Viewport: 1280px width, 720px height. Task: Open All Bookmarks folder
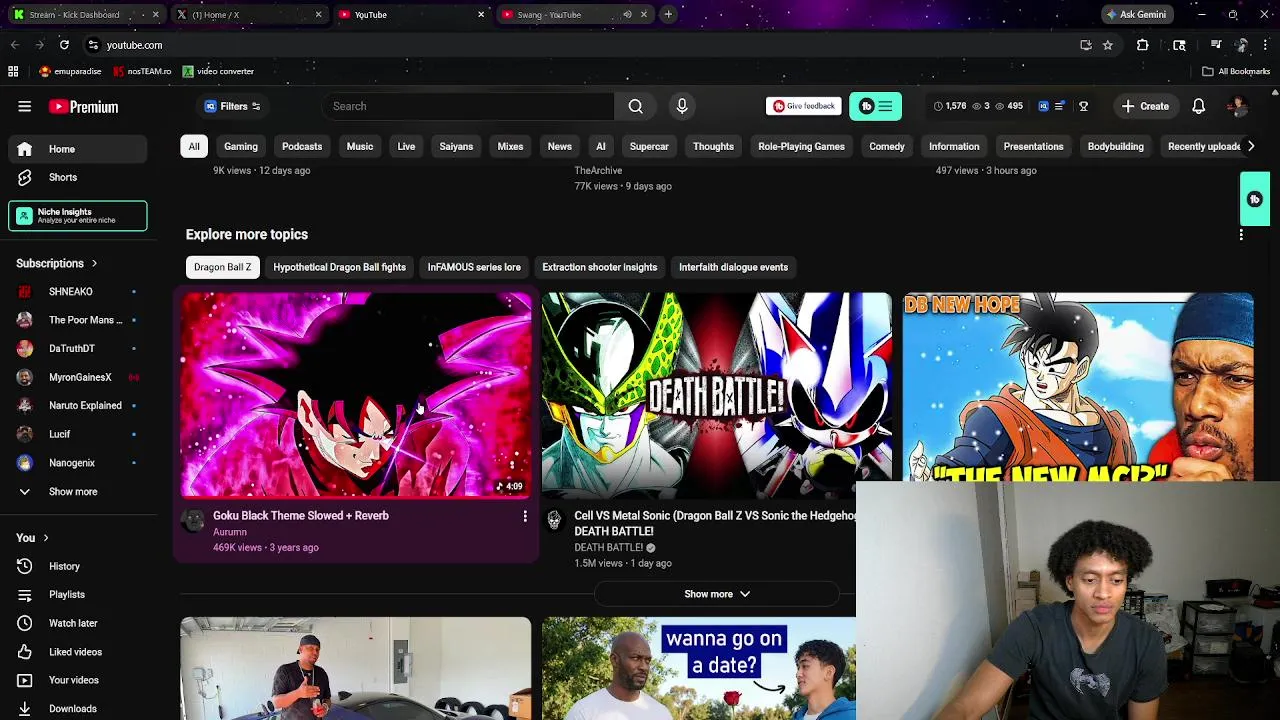pos(1236,71)
